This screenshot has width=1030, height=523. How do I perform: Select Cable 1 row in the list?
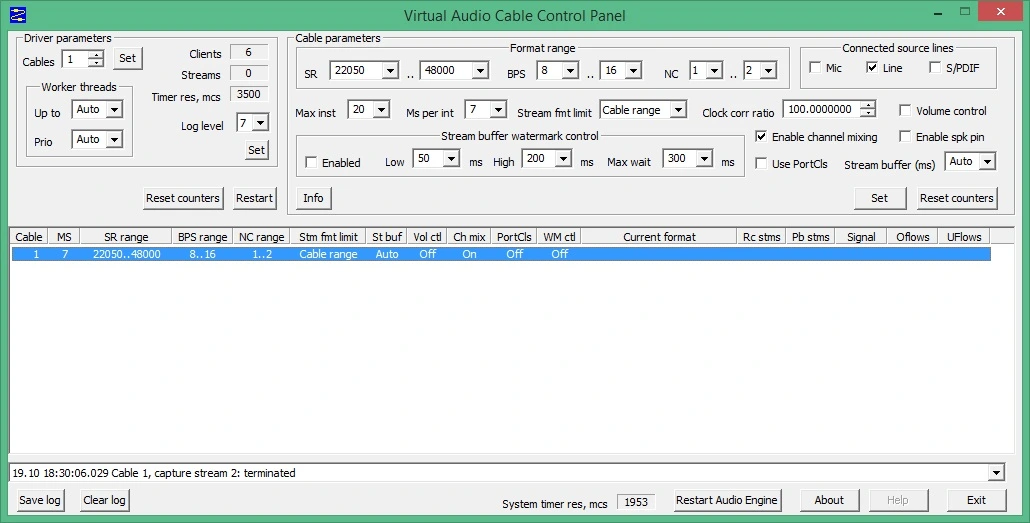click(501, 254)
